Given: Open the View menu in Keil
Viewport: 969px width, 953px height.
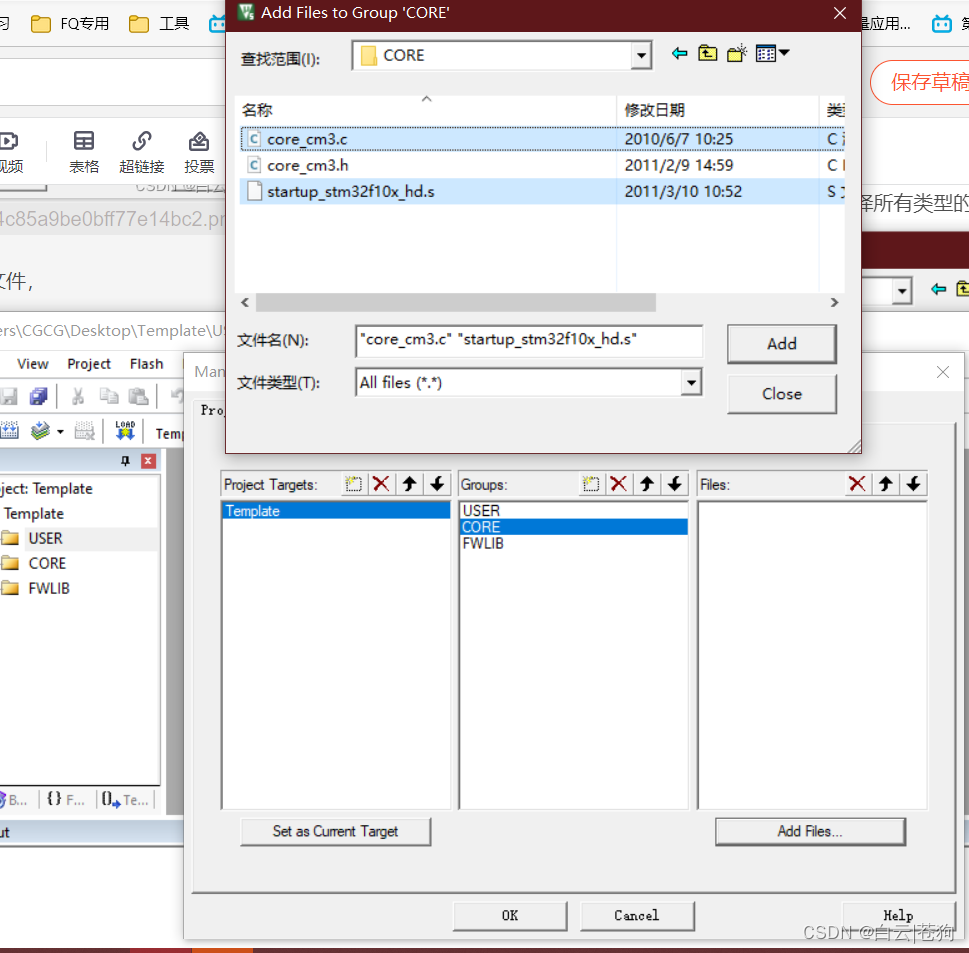Looking at the screenshot, I should tap(33, 364).
